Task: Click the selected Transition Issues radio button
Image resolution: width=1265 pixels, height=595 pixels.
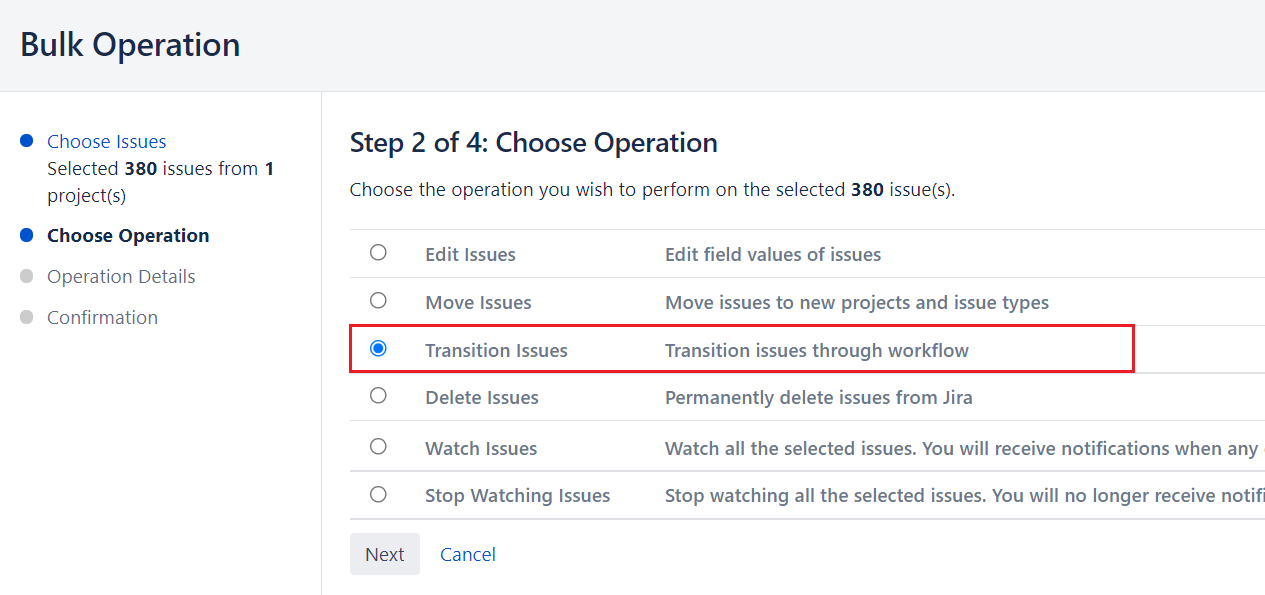Action: (378, 349)
